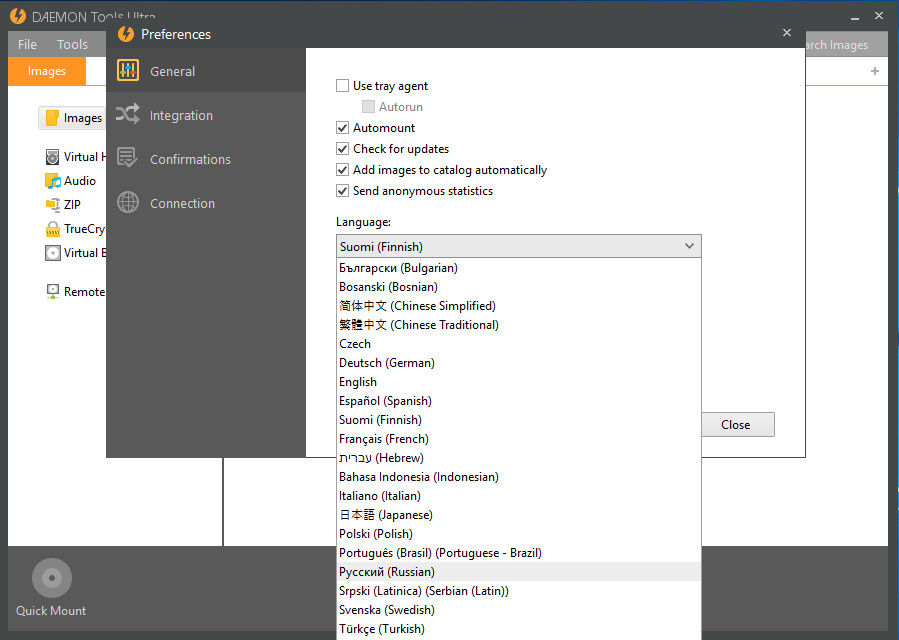Viewport: 899px width, 640px height.
Task: Open the Tools menu
Action: 72,44
